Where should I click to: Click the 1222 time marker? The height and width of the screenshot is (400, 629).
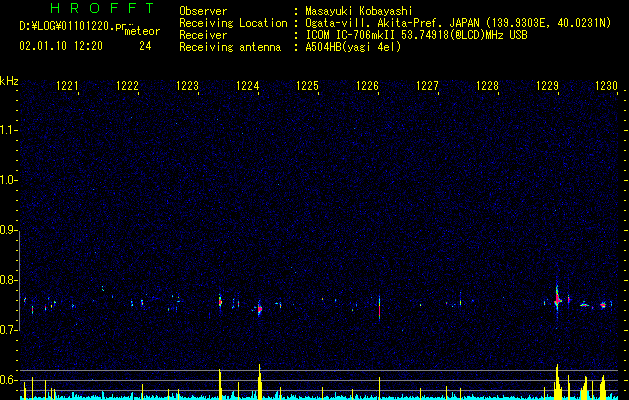pyautogui.click(x=127, y=86)
